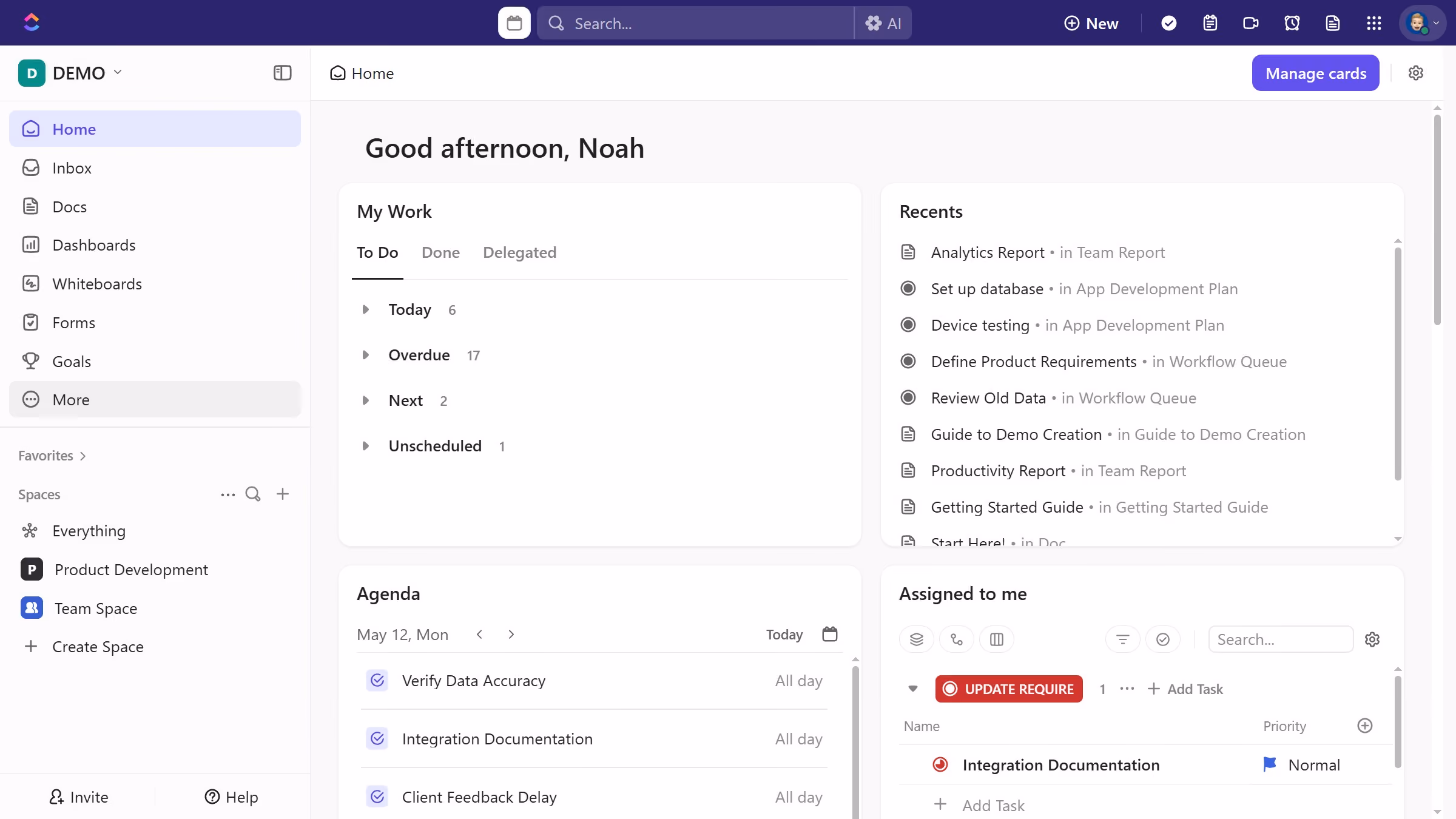The height and width of the screenshot is (819, 1456).
Task: Click the top search field
Action: [x=695, y=23]
